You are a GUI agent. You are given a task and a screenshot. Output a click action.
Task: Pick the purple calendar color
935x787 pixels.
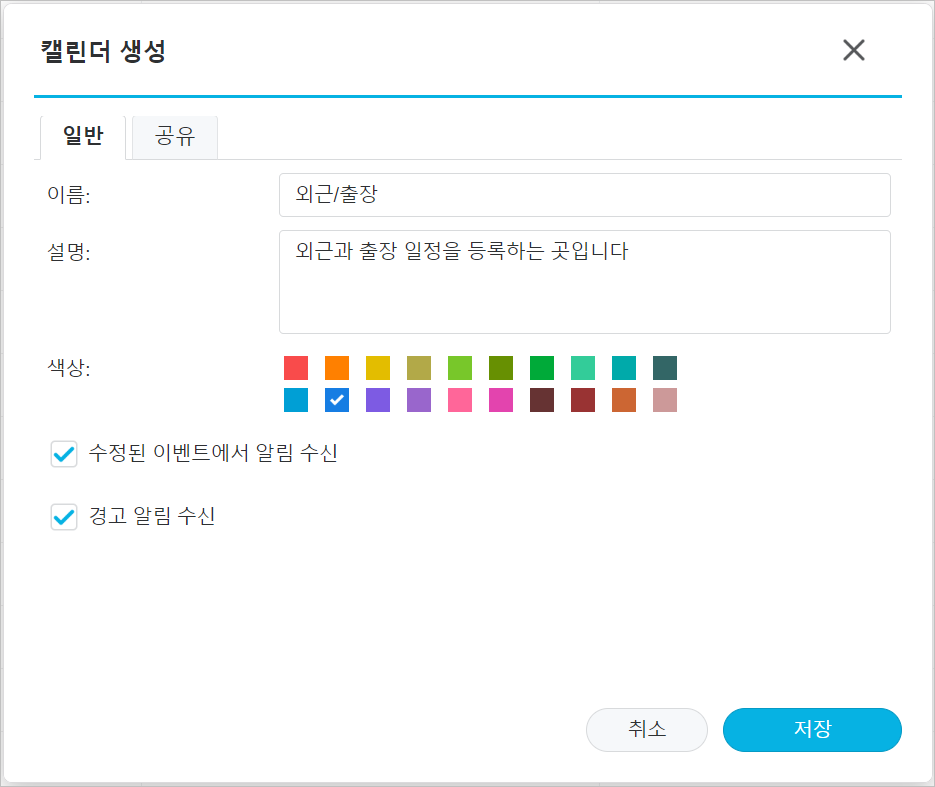tap(377, 400)
